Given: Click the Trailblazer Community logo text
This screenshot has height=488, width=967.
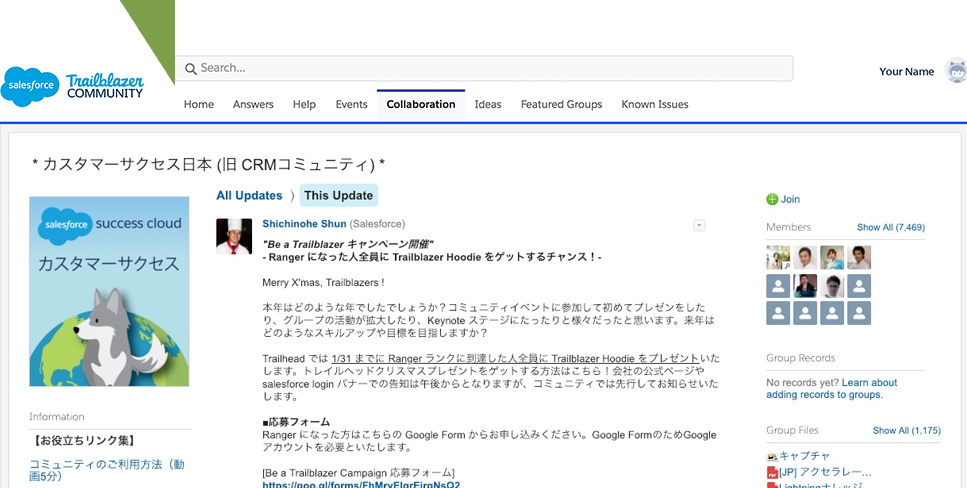Looking at the screenshot, I should (105, 86).
